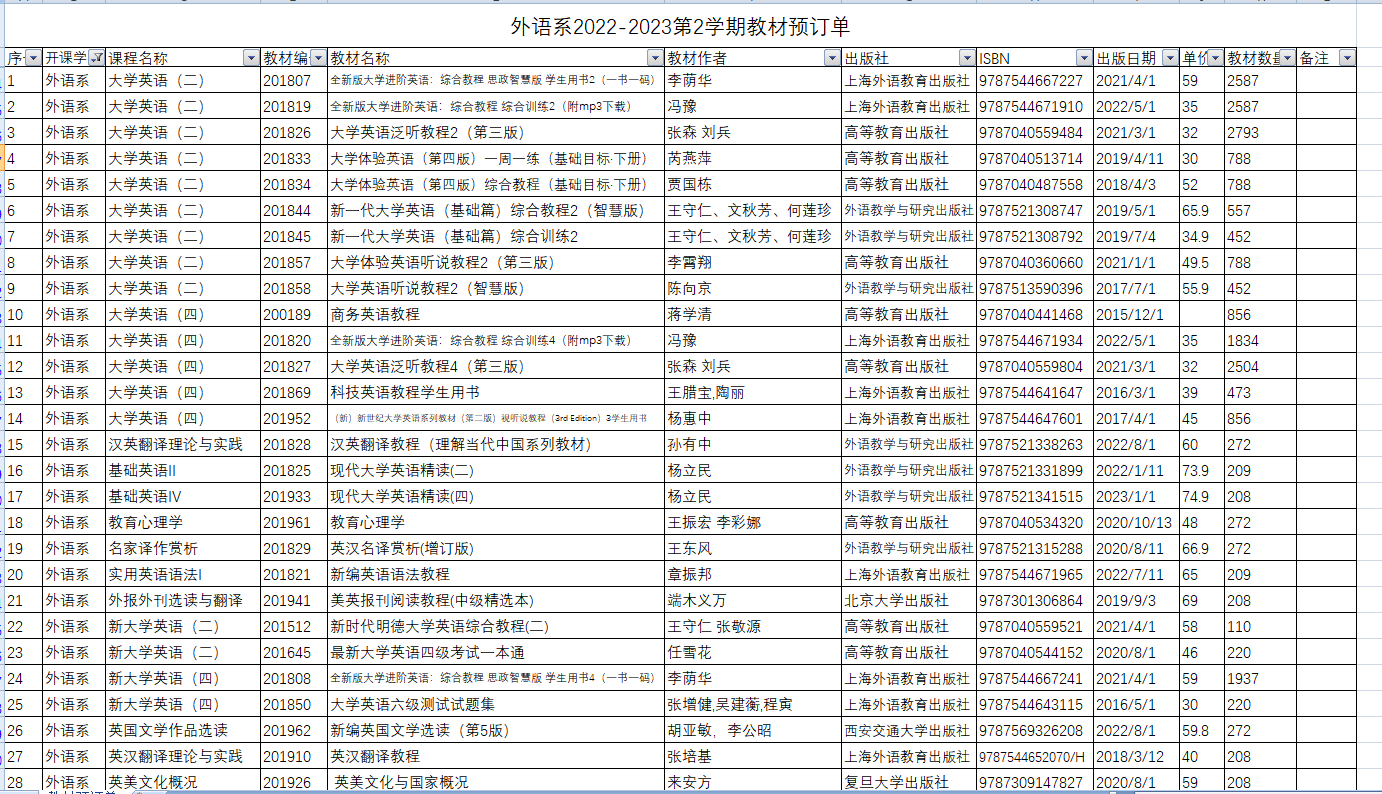Open the 教材作者 column filter dropdown
The image size is (1382, 794).
832,58
